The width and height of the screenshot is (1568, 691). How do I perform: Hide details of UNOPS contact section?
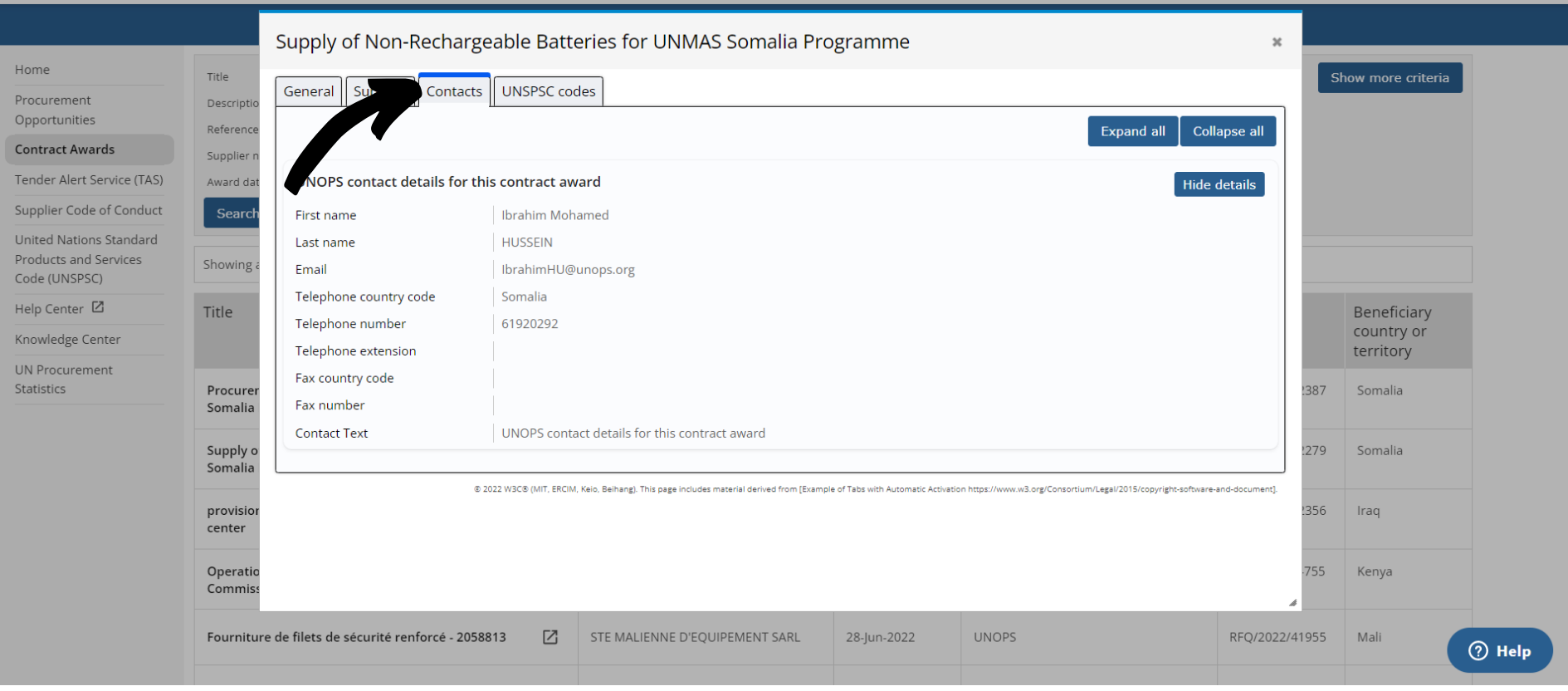click(1219, 184)
